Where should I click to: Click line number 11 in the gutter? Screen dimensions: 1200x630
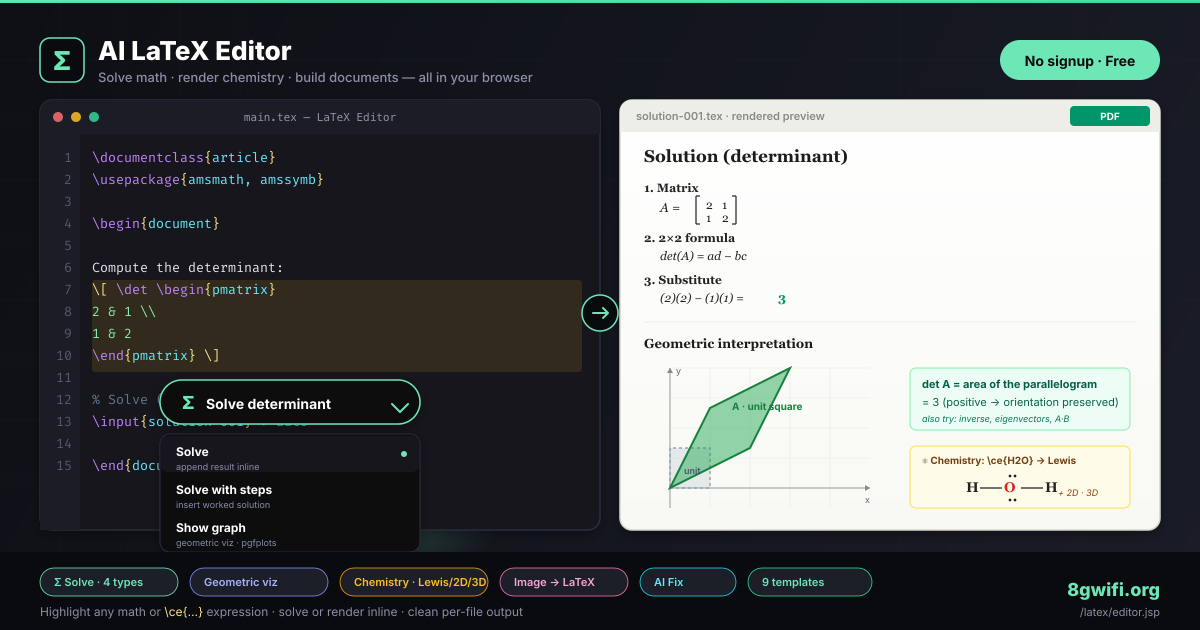[x=64, y=378]
